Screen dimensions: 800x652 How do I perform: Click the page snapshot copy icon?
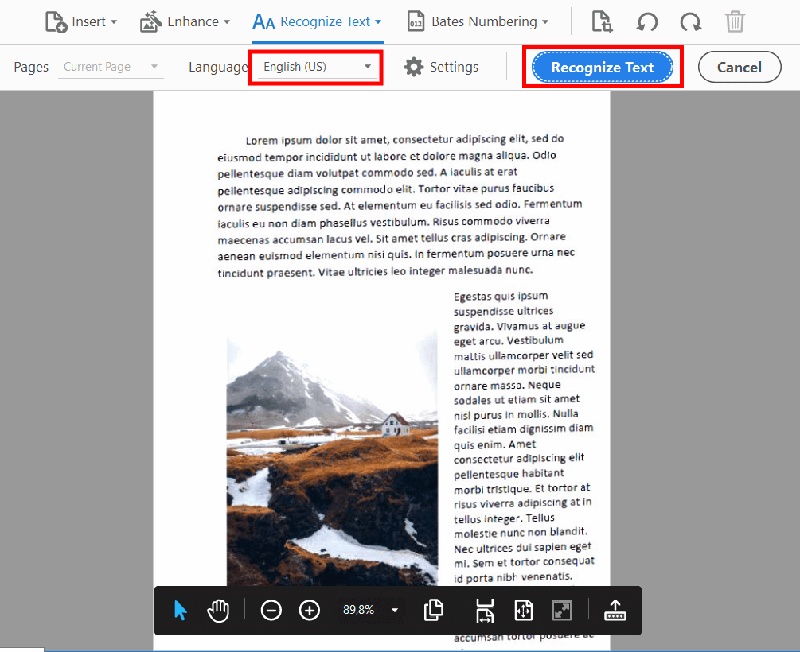point(433,610)
